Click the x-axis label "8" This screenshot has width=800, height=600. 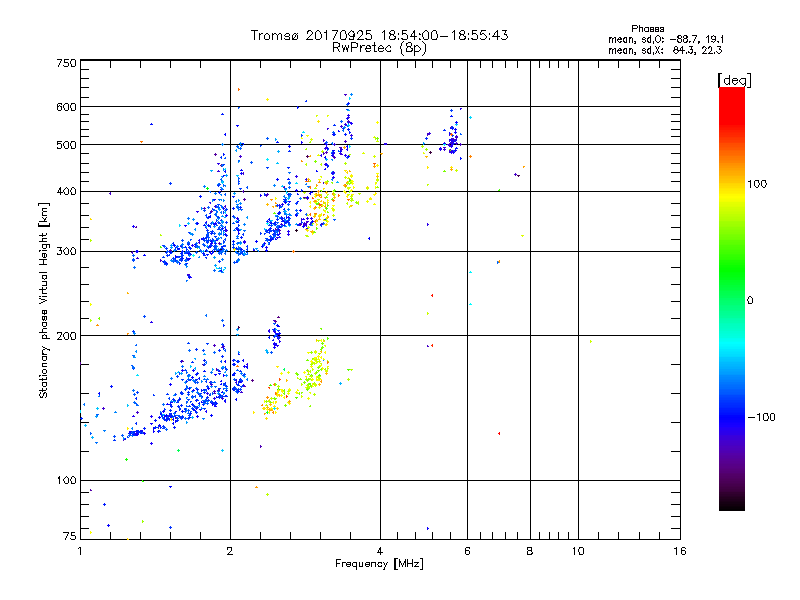coord(530,551)
